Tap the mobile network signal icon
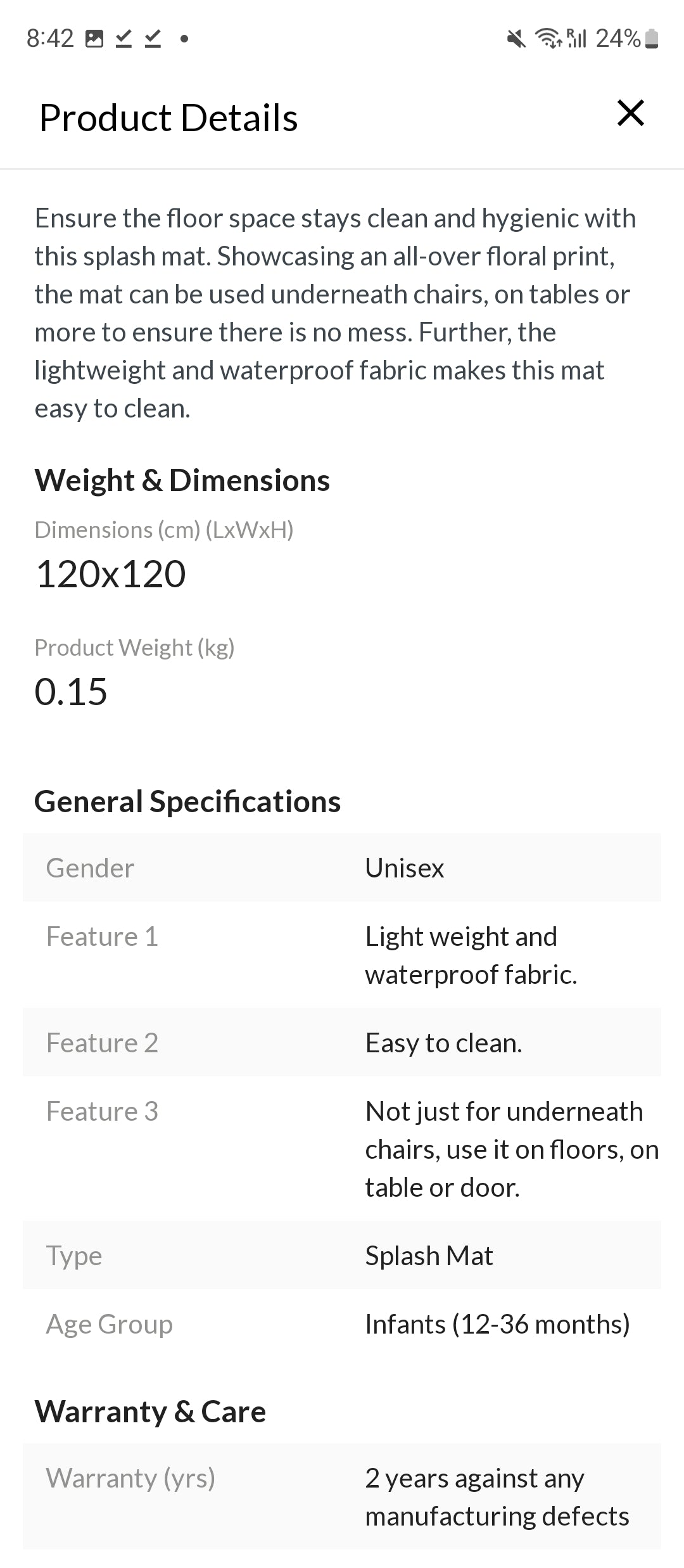 pos(576,39)
